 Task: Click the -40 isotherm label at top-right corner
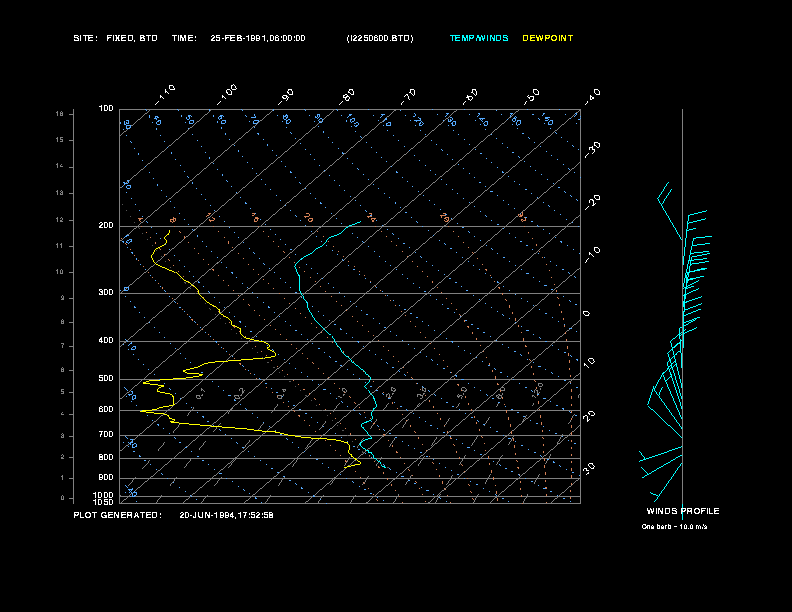tap(592, 96)
